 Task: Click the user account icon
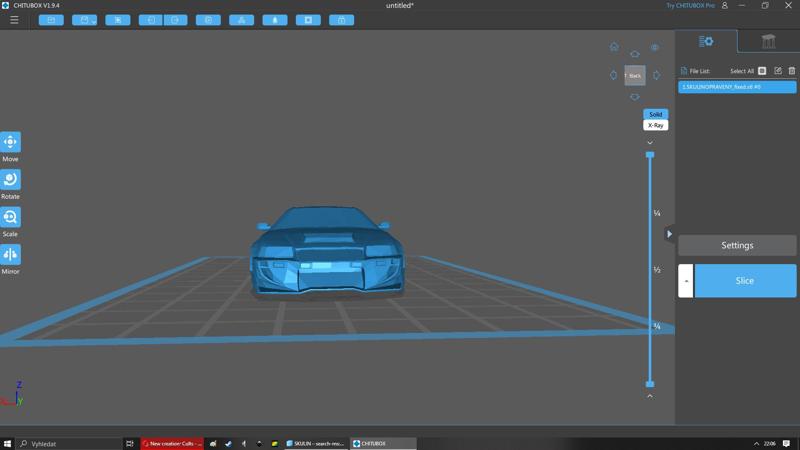725,6
